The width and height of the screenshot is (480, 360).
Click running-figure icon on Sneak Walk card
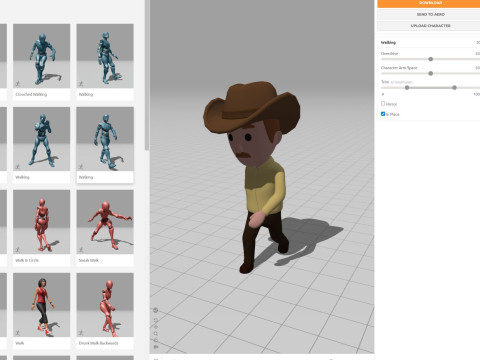click(x=81, y=250)
